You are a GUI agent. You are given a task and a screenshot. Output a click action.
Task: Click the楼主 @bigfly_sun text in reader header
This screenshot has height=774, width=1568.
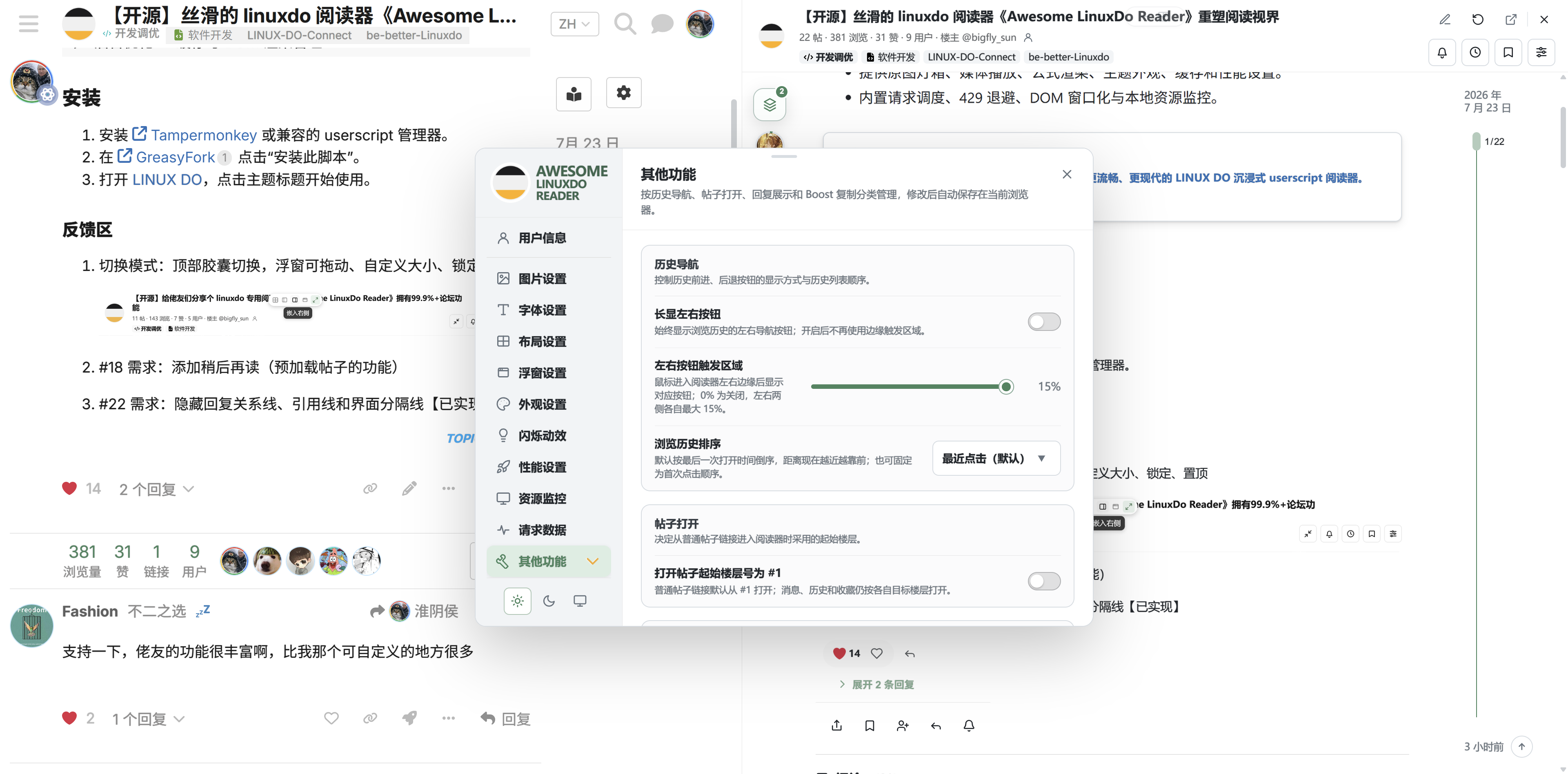(x=978, y=38)
